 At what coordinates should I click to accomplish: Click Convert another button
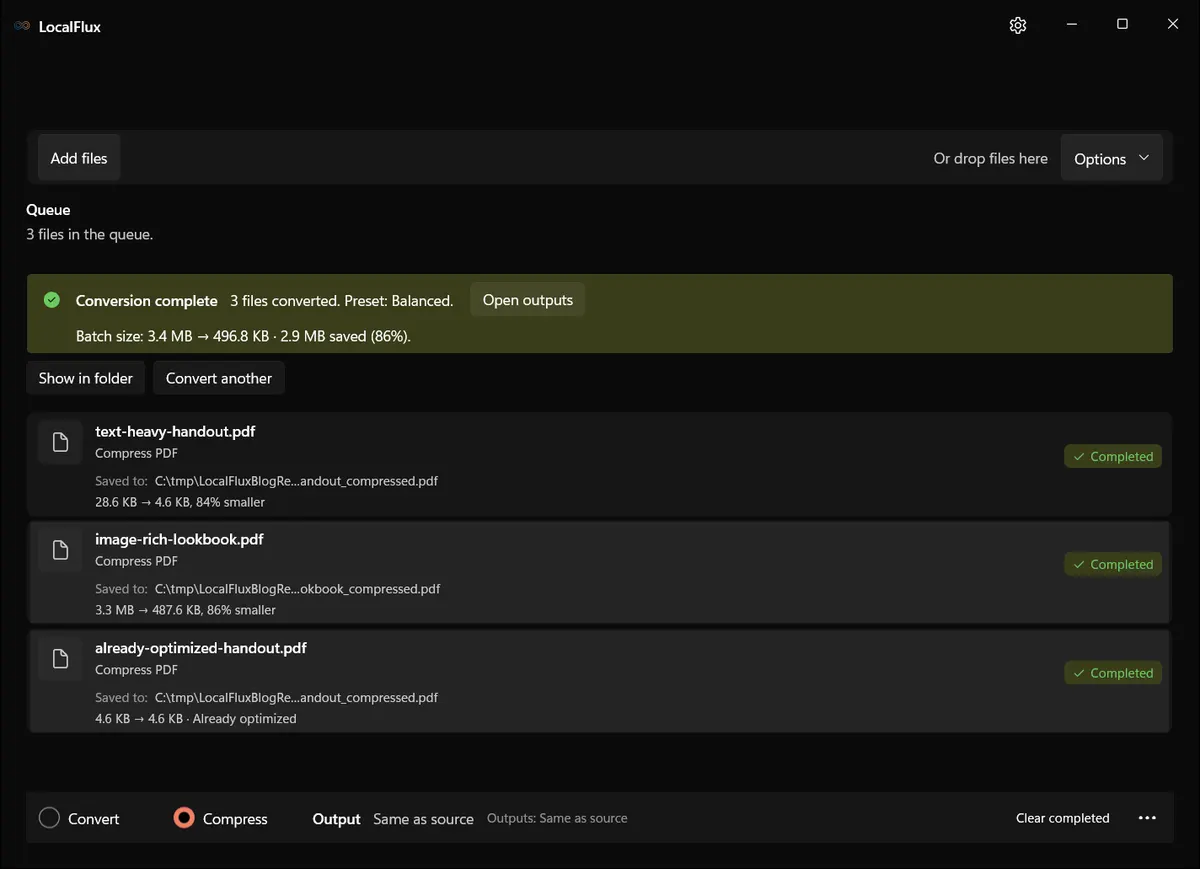pyautogui.click(x=219, y=378)
